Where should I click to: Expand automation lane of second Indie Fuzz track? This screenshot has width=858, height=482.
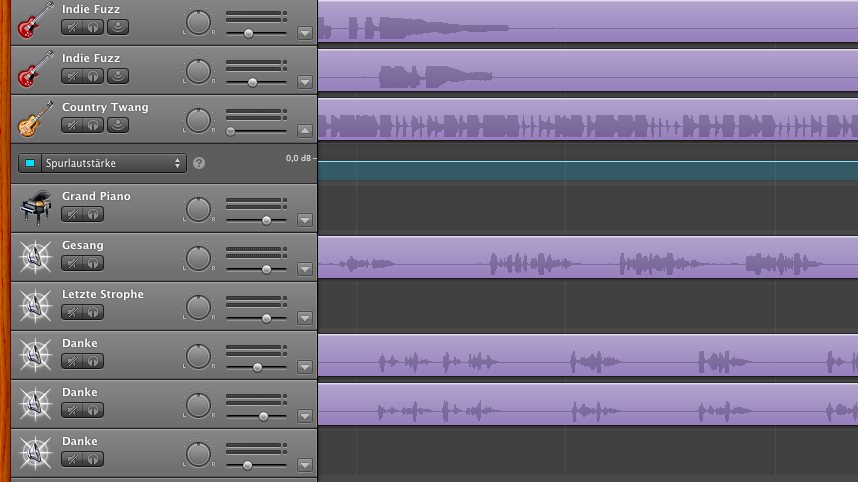(x=305, y=82)
